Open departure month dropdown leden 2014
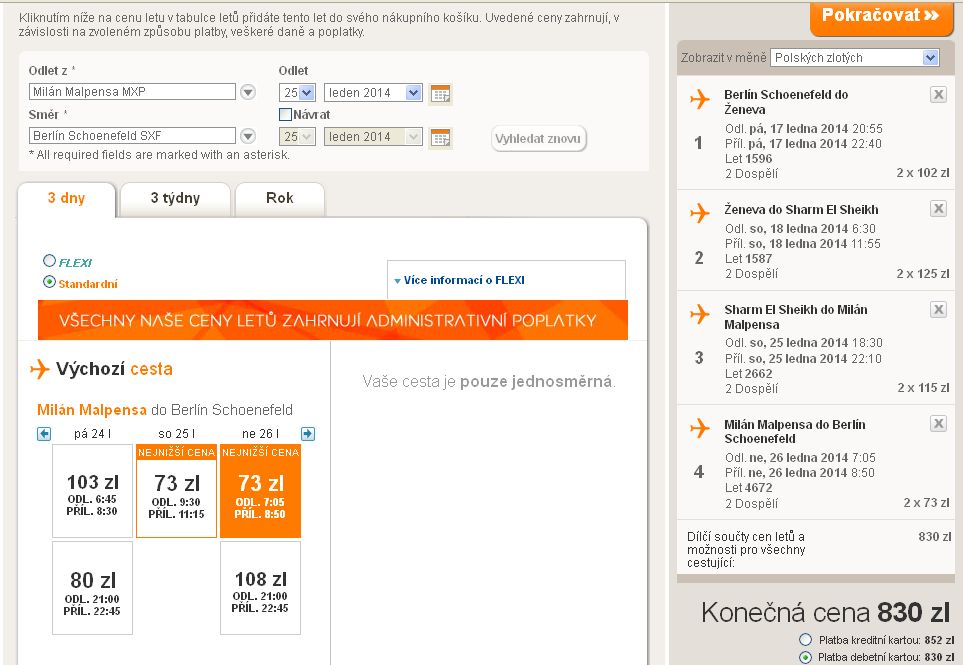The height and width of the screenshot is (665, 963). coord(373,93)
